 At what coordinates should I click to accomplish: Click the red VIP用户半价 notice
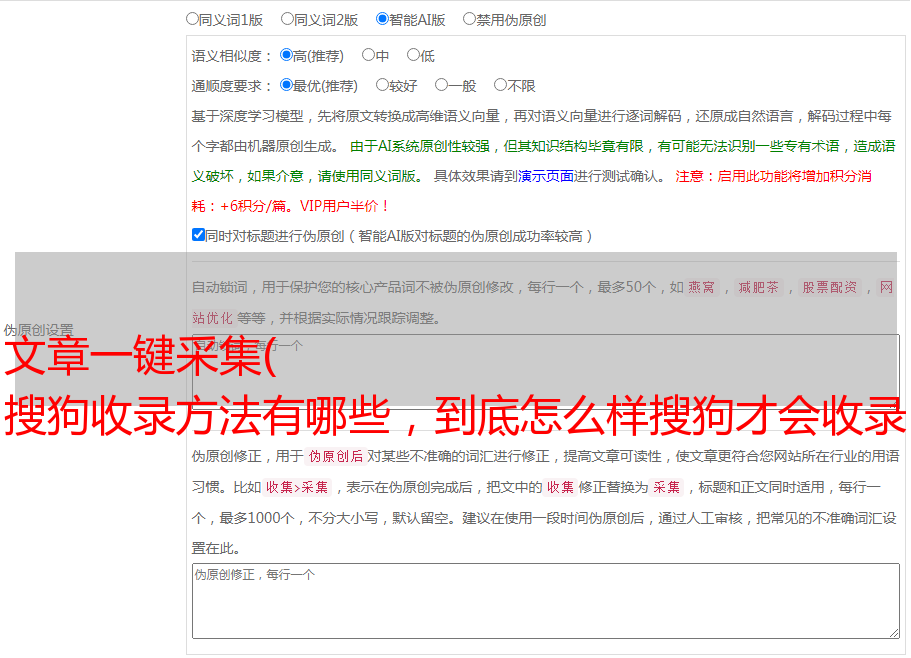coord(345,206)
